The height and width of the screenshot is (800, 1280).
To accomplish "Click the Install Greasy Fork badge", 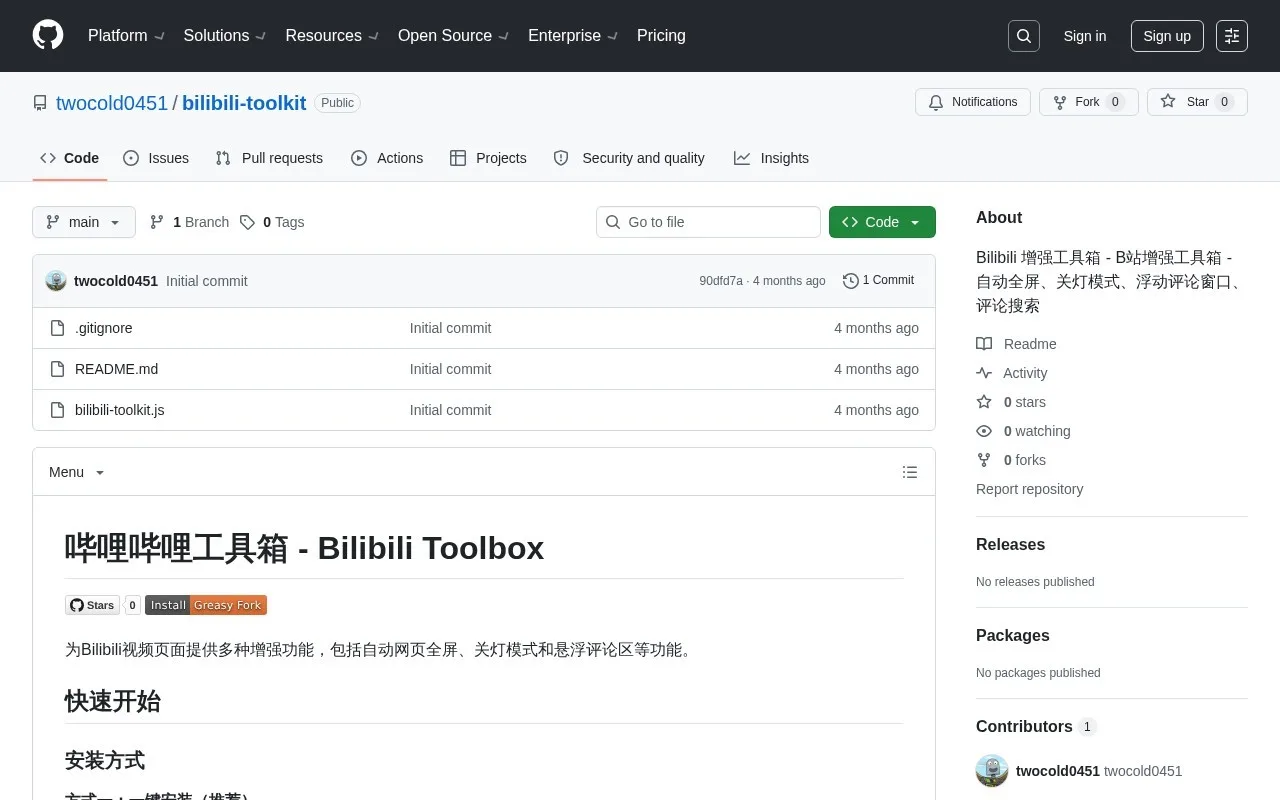I will click(x=206, y=605).
